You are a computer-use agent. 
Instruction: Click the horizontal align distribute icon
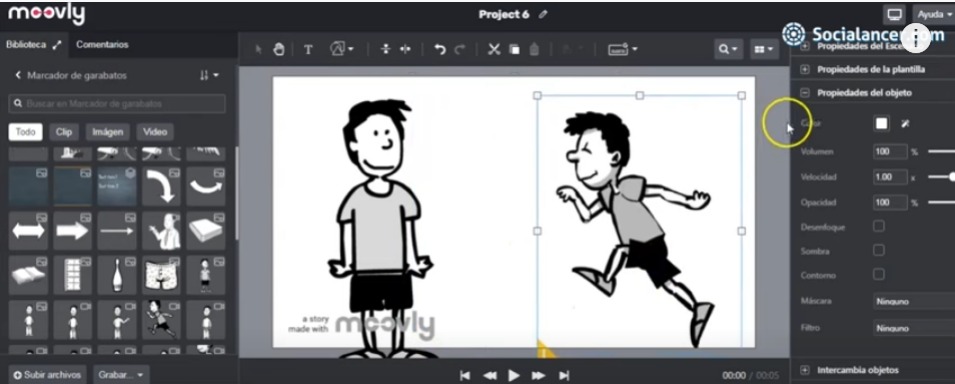coord(405,49)
